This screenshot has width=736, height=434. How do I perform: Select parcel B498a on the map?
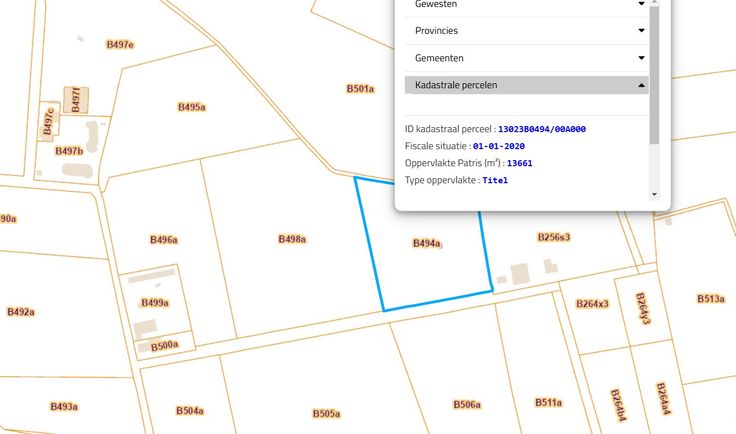tap(291, 239)
